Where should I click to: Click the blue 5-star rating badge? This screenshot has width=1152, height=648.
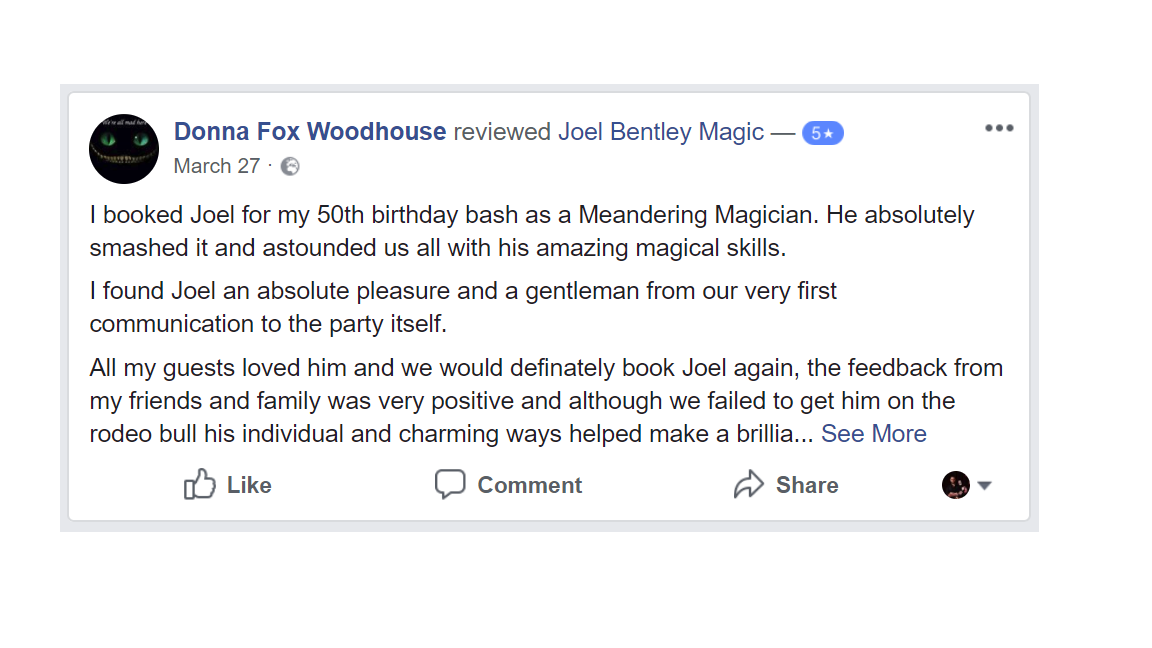click(822, 133)
